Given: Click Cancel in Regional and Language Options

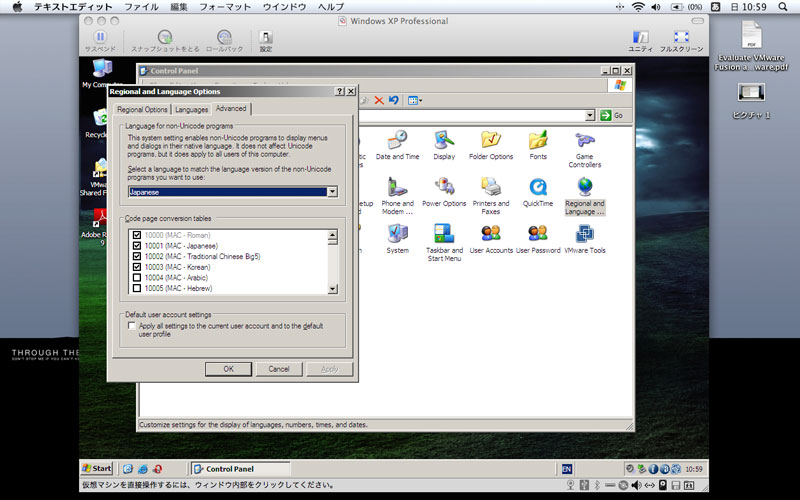Looking at the screenshot, I should 279,369.
